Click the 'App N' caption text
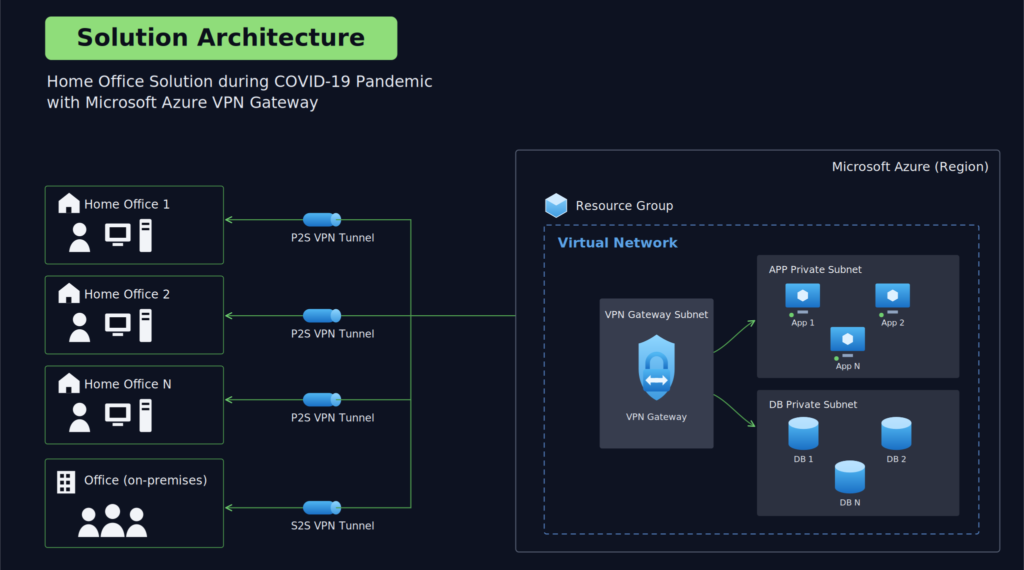 pos(848,366)
